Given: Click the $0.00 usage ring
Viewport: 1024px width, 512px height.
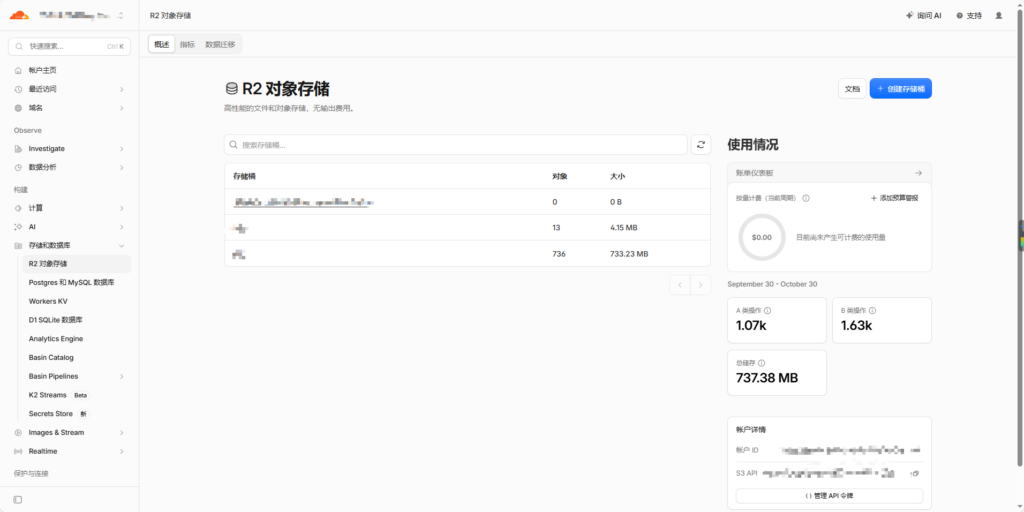Looking at the screenshot, I should pos(761,238).
